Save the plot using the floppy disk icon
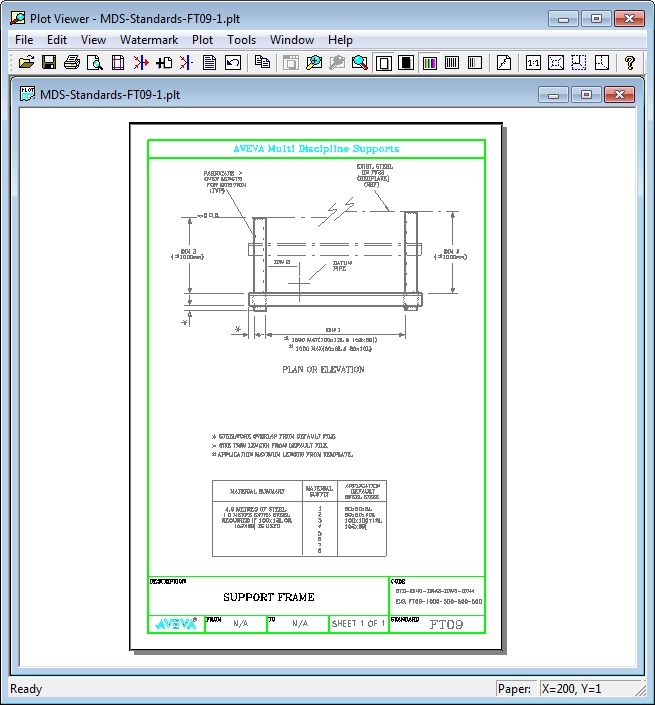Screen dimensions: 655x705 49,62
